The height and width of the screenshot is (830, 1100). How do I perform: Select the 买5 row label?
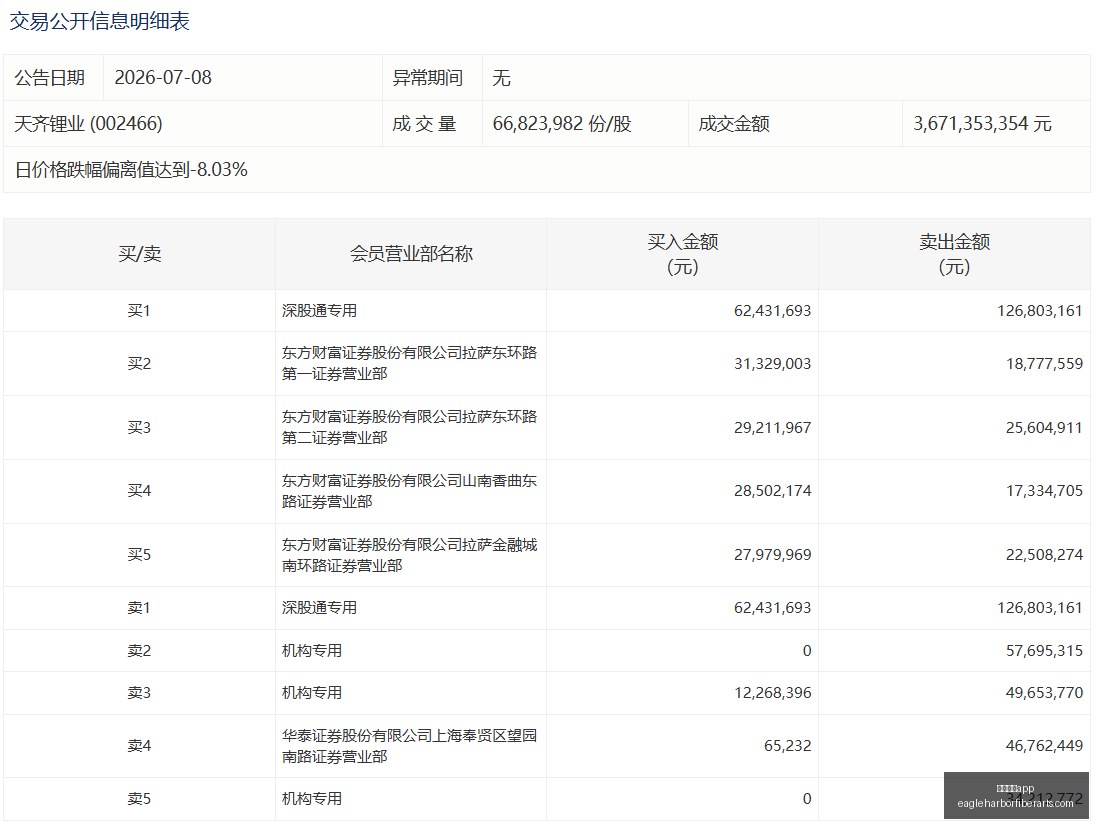[x=139, y=554]
